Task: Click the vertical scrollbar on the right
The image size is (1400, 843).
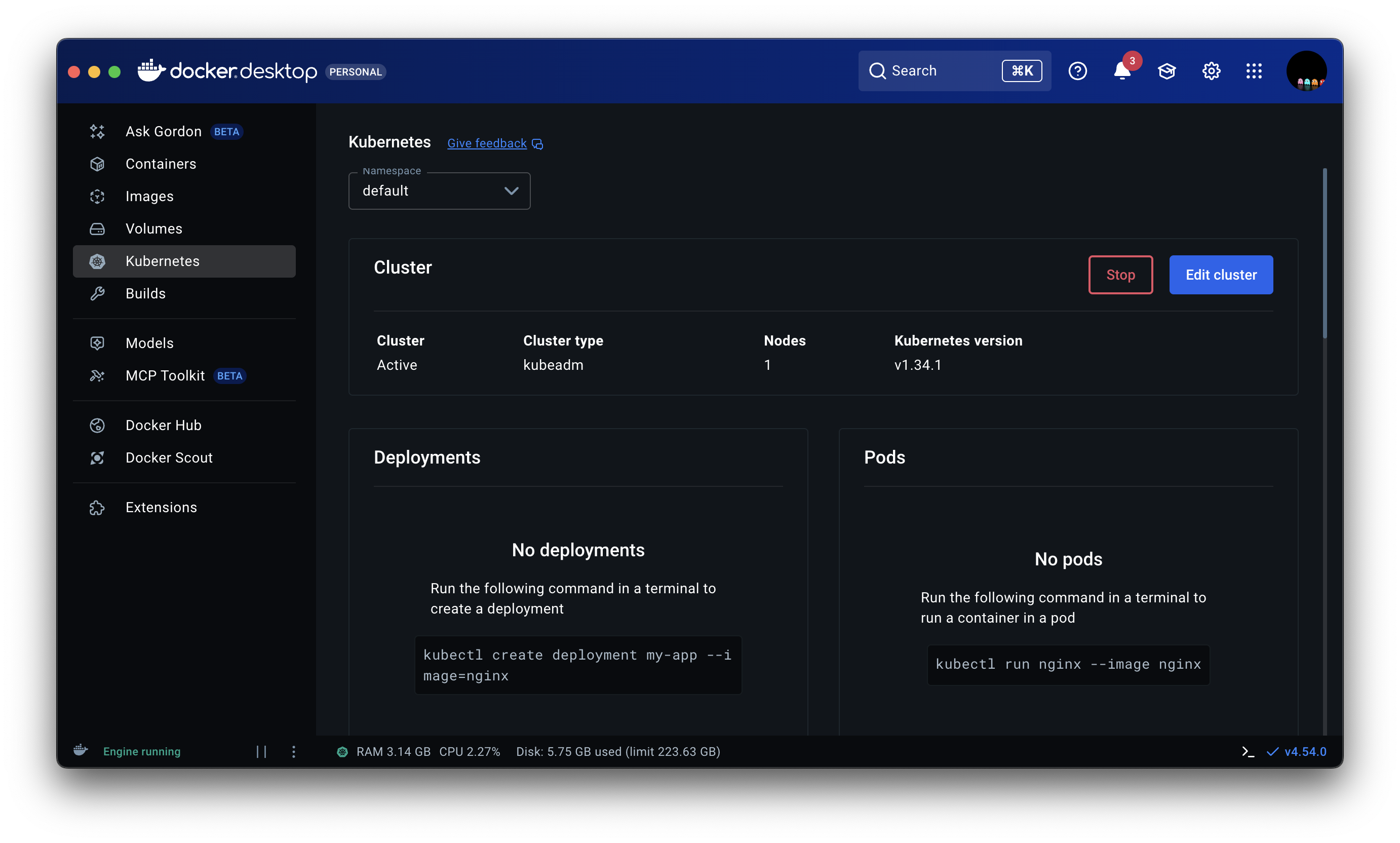Action: [1325, 253]
